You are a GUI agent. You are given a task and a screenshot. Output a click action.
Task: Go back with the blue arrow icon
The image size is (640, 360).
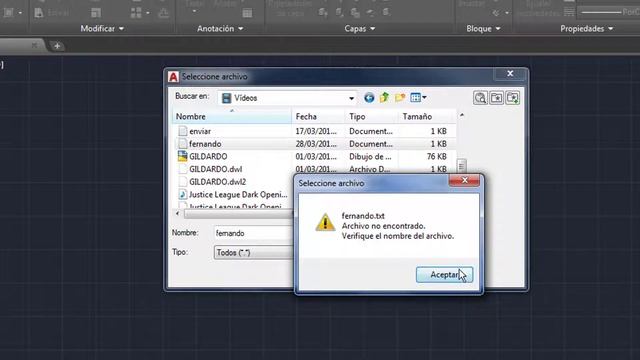[x=369, y=98]
